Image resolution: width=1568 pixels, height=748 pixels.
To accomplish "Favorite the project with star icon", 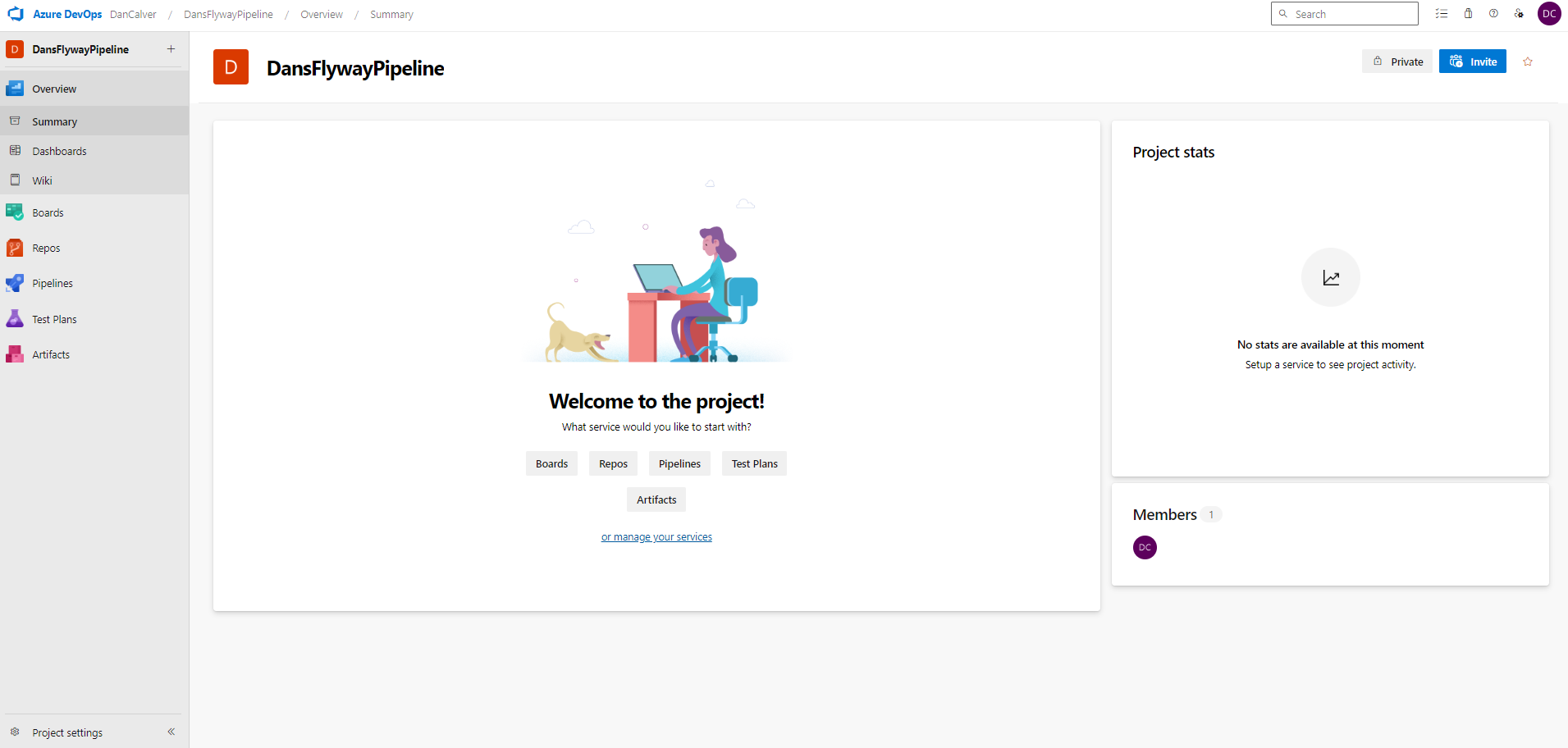I will [1528, 62].
